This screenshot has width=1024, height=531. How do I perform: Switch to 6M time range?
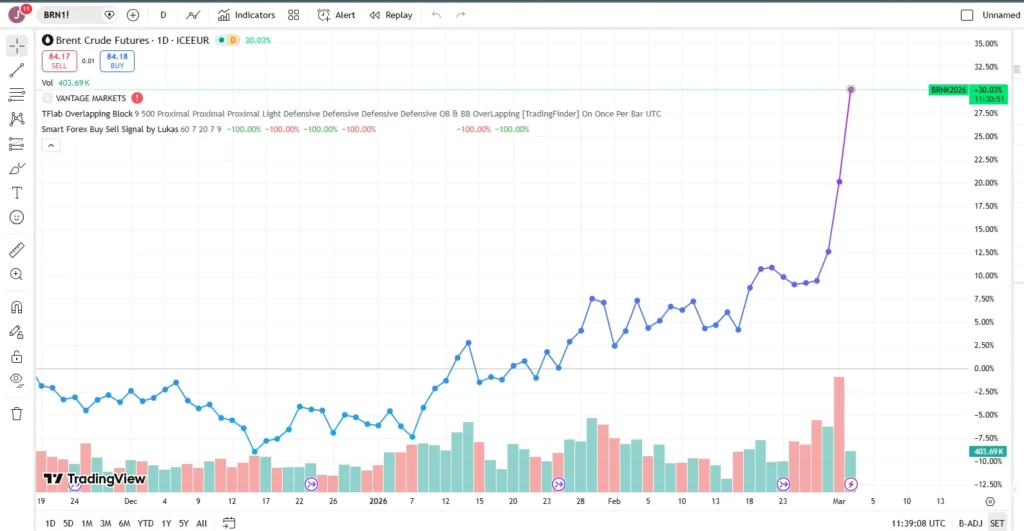pos(124,523)
